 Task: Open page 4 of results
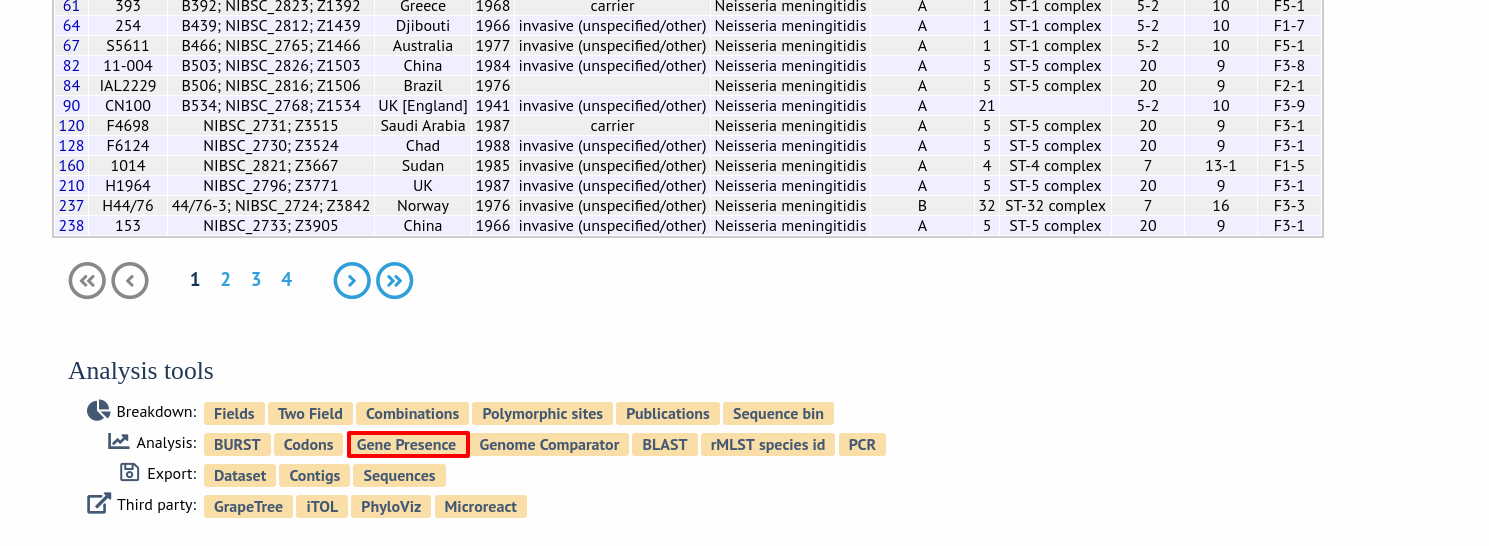(287, 280)
